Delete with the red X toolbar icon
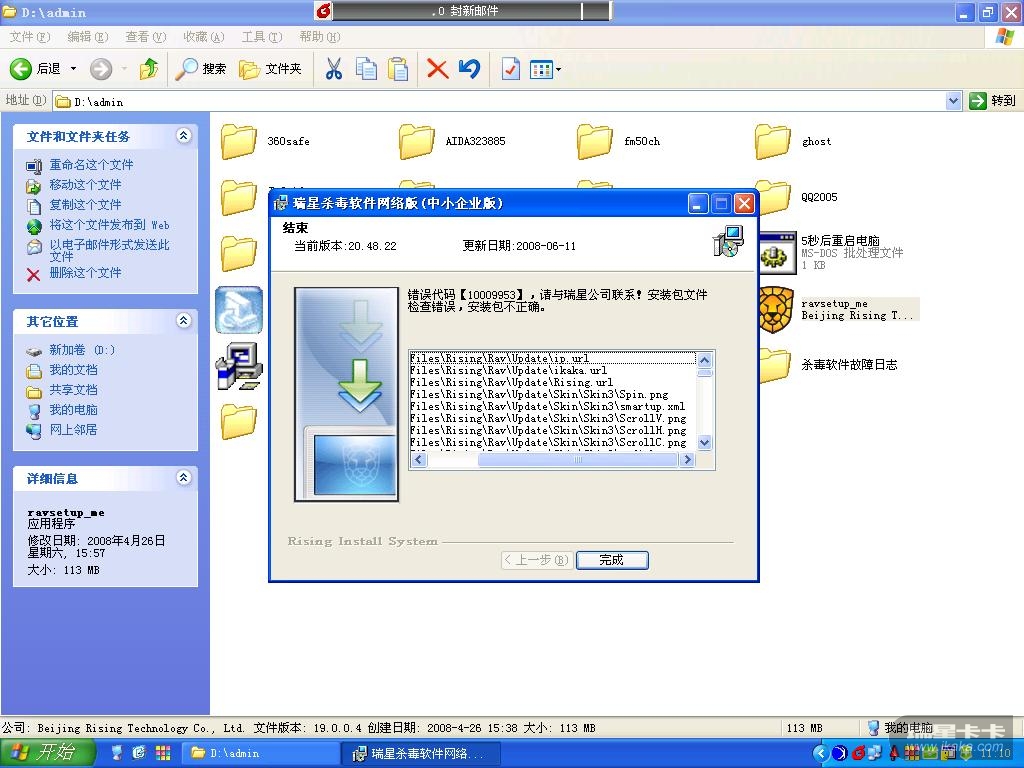 coord(437,69)
